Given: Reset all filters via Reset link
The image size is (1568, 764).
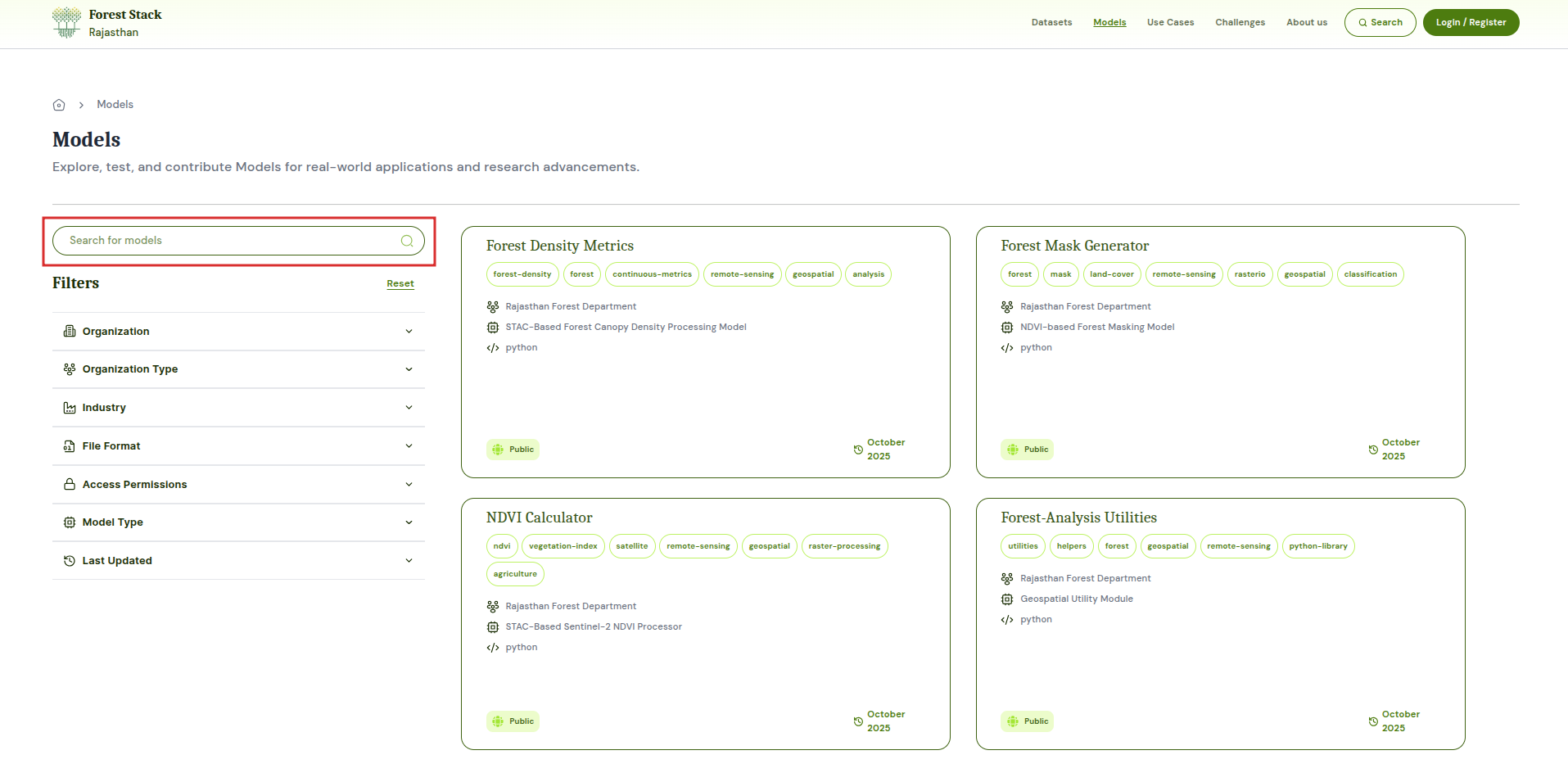Looking at the screenshot, I should pyautogui.click(x=400, y=283).
